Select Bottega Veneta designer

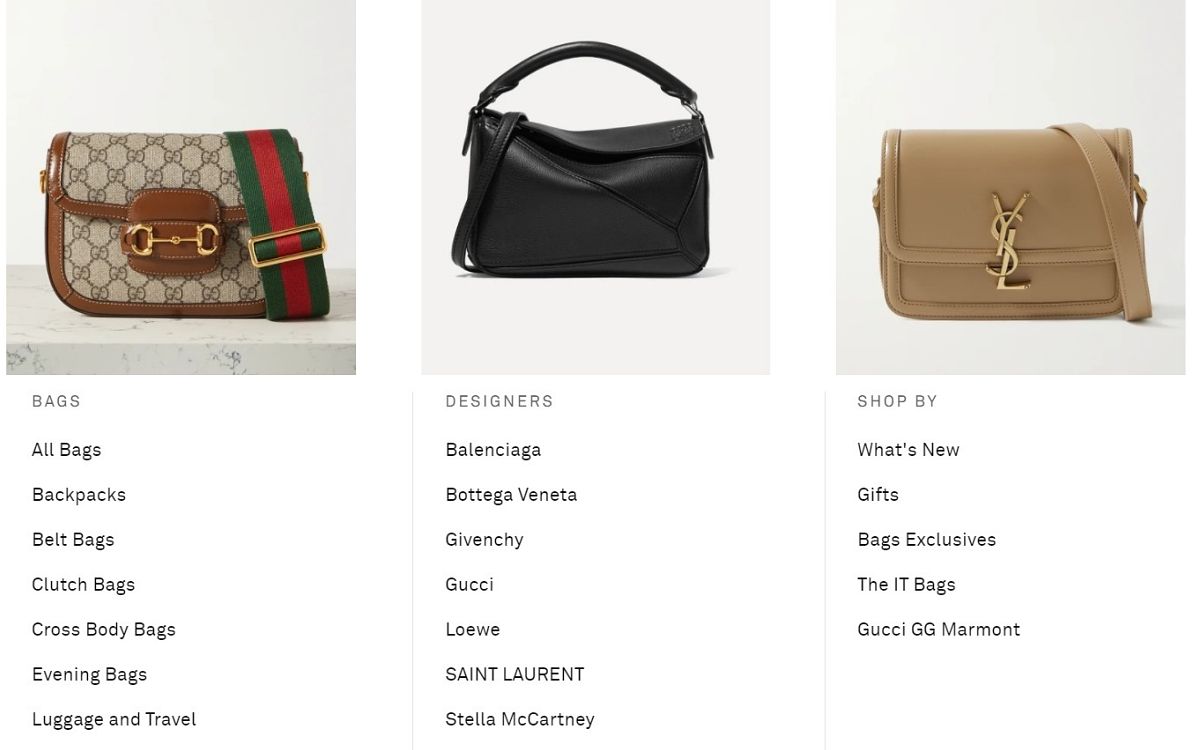(x=511, y=495)
